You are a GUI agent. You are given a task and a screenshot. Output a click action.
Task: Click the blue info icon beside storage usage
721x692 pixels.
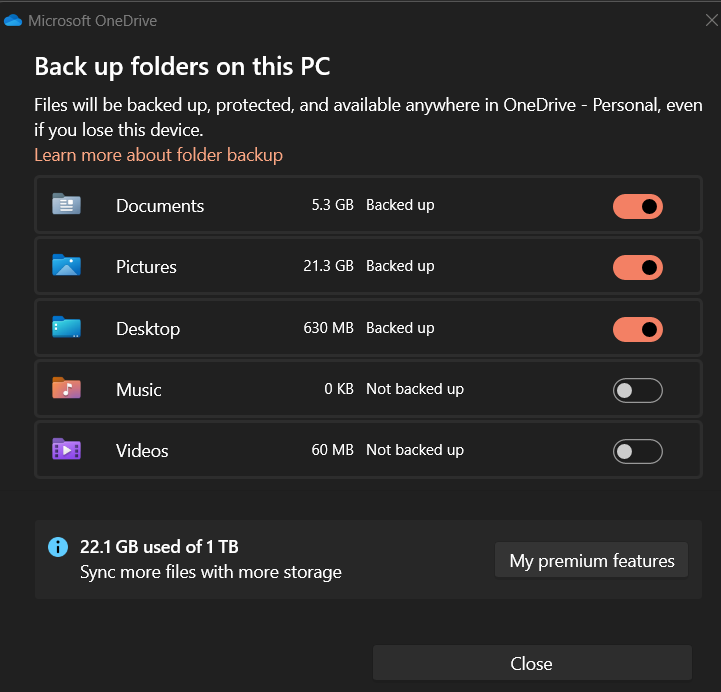coord(58,547)
